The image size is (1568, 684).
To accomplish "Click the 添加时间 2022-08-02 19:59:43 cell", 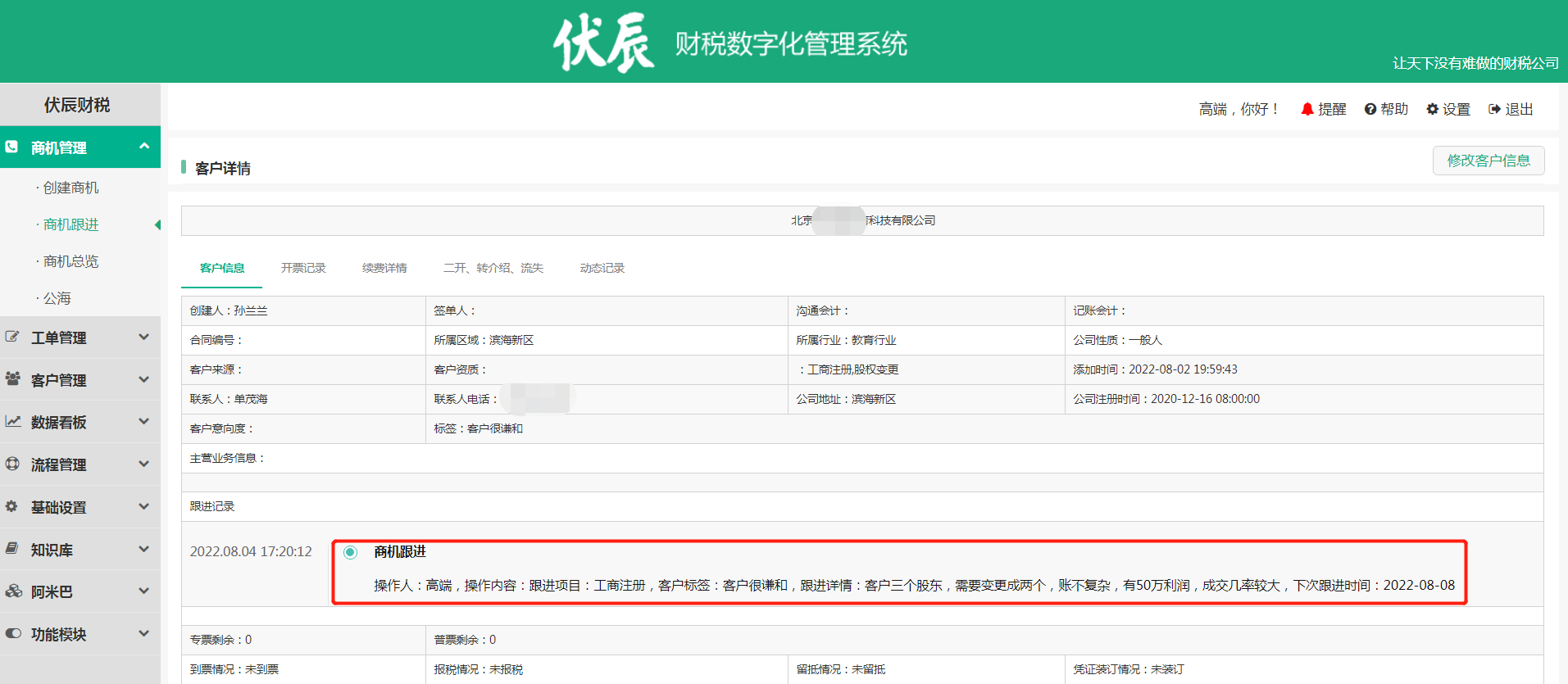I will pyautogui.click(x=1304, y=369).
